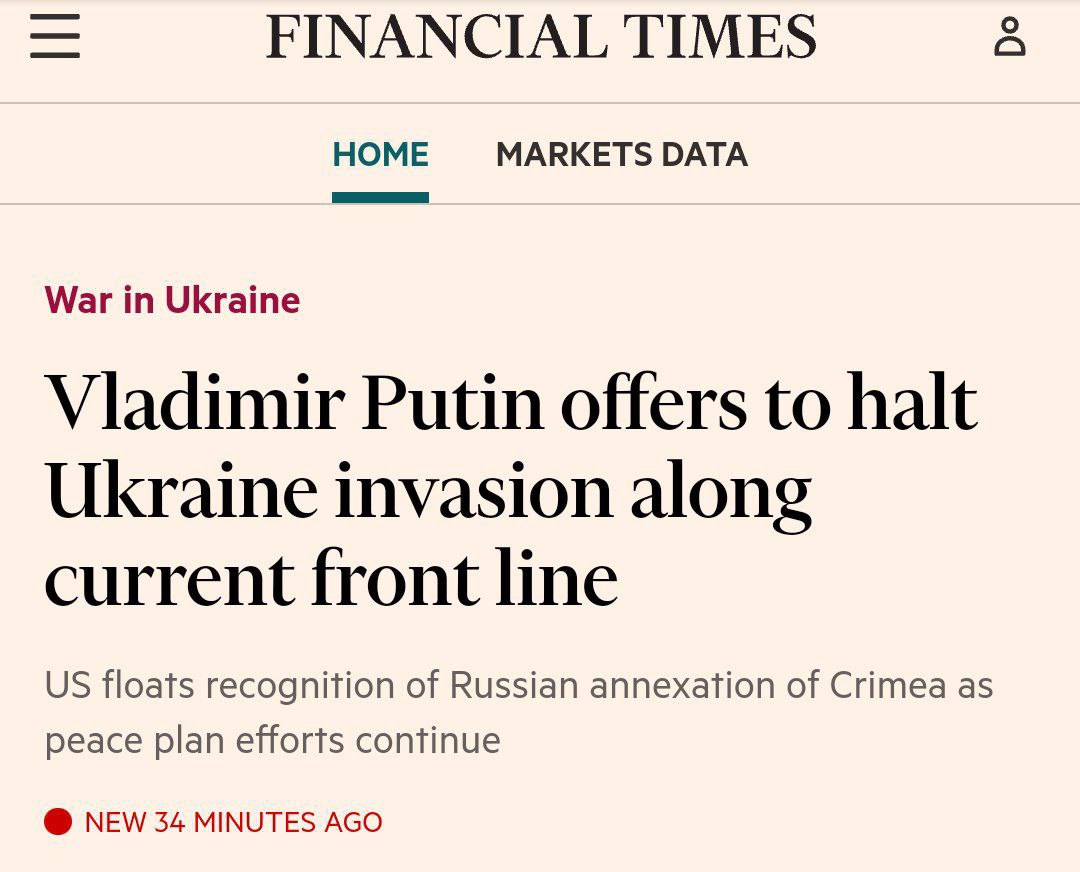Open the War in Ukraine topic
The height and width of the screenshot is (872, 1080).
pos(172,300)
